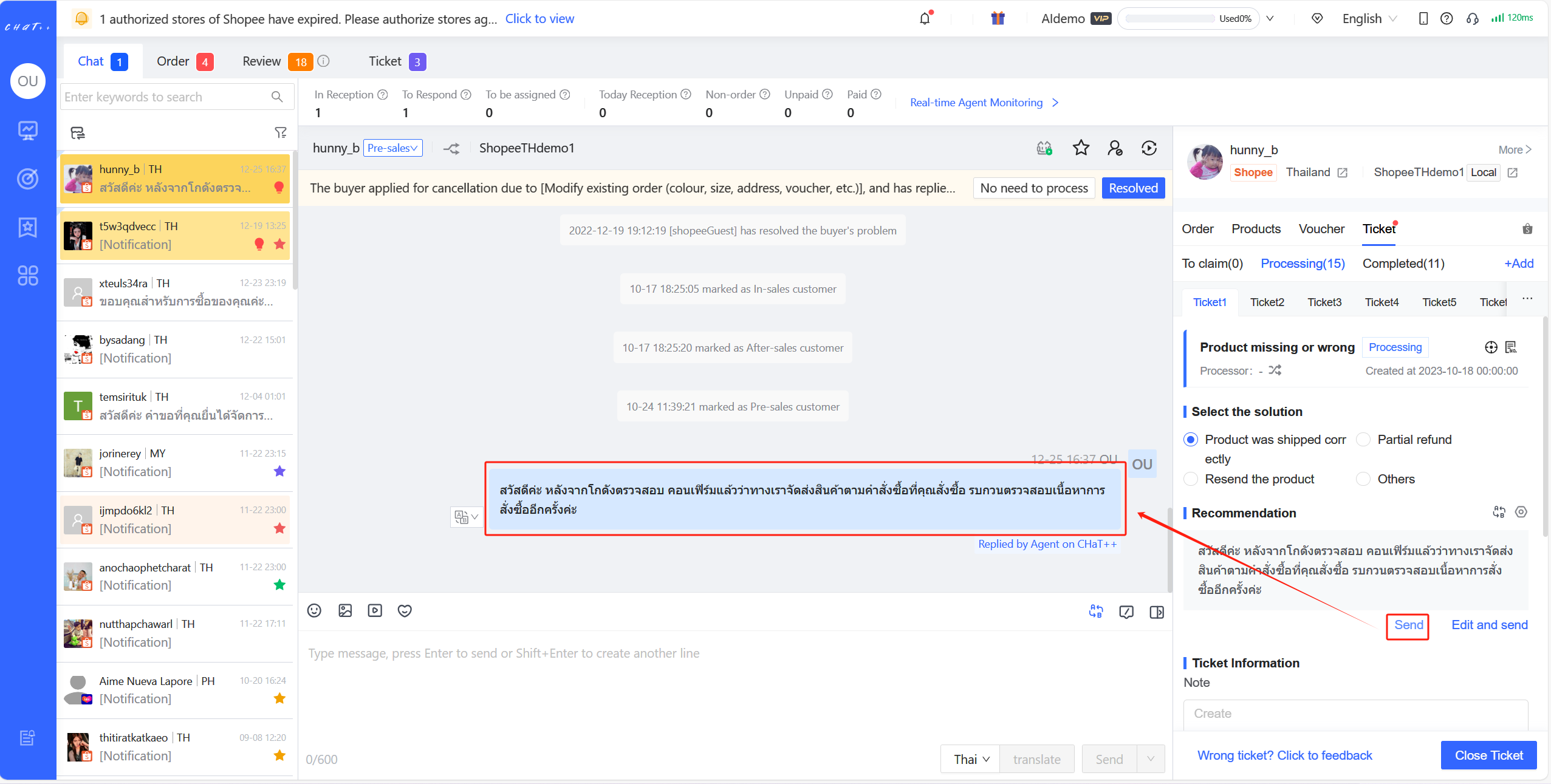Attach a video to the message

[375, 610]
